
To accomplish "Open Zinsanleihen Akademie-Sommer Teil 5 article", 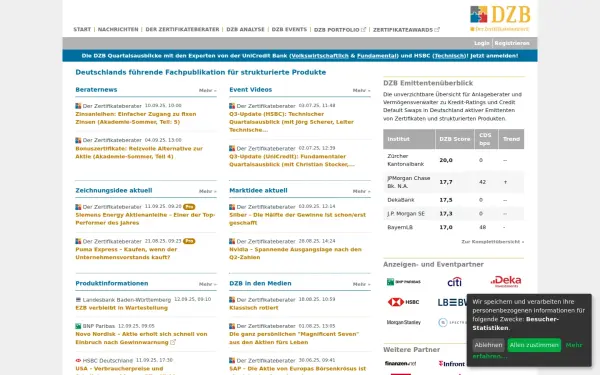I will tap(136, 118).
